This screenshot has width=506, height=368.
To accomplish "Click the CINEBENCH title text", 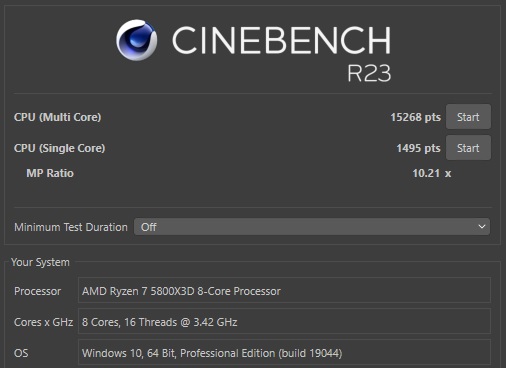I will (281, 40).
